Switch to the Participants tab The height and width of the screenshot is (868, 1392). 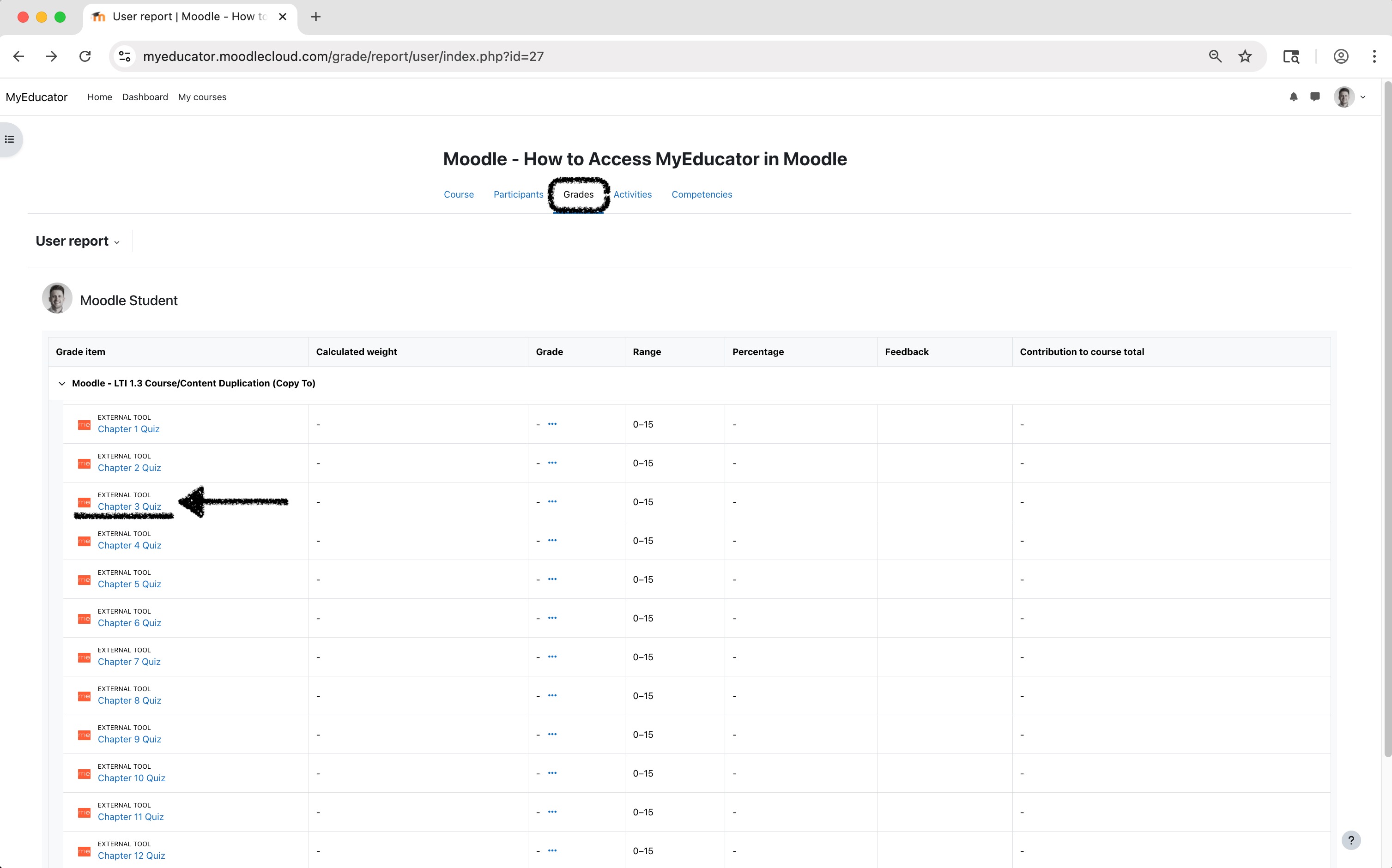518,195
